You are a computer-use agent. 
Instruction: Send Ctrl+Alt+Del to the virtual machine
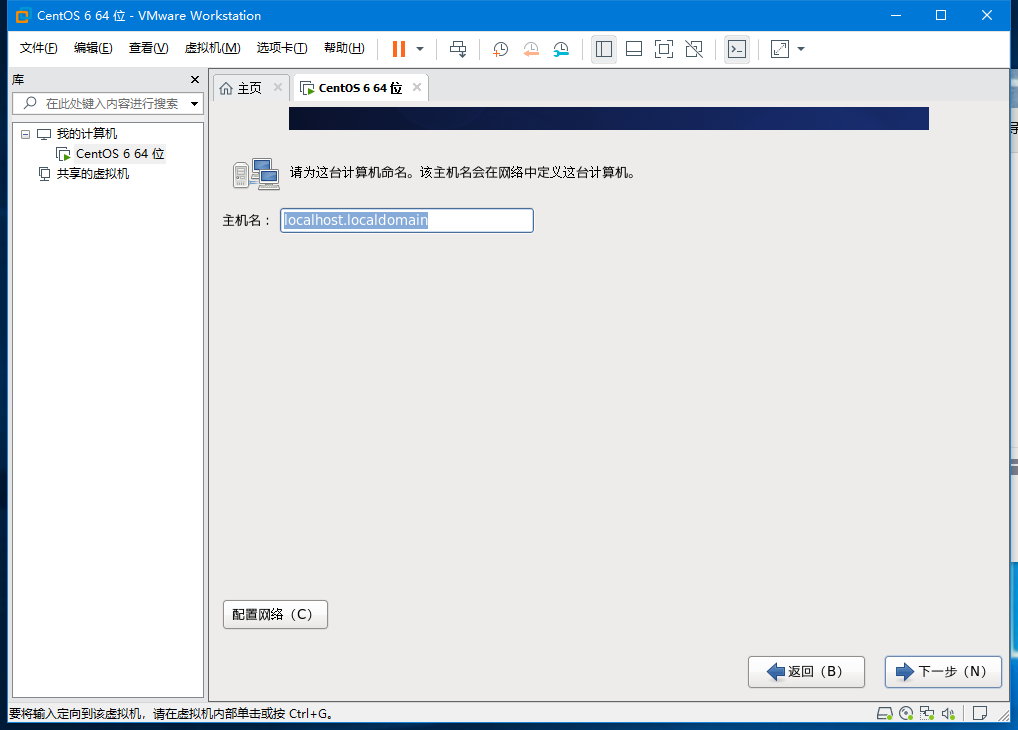click(458, 48)
